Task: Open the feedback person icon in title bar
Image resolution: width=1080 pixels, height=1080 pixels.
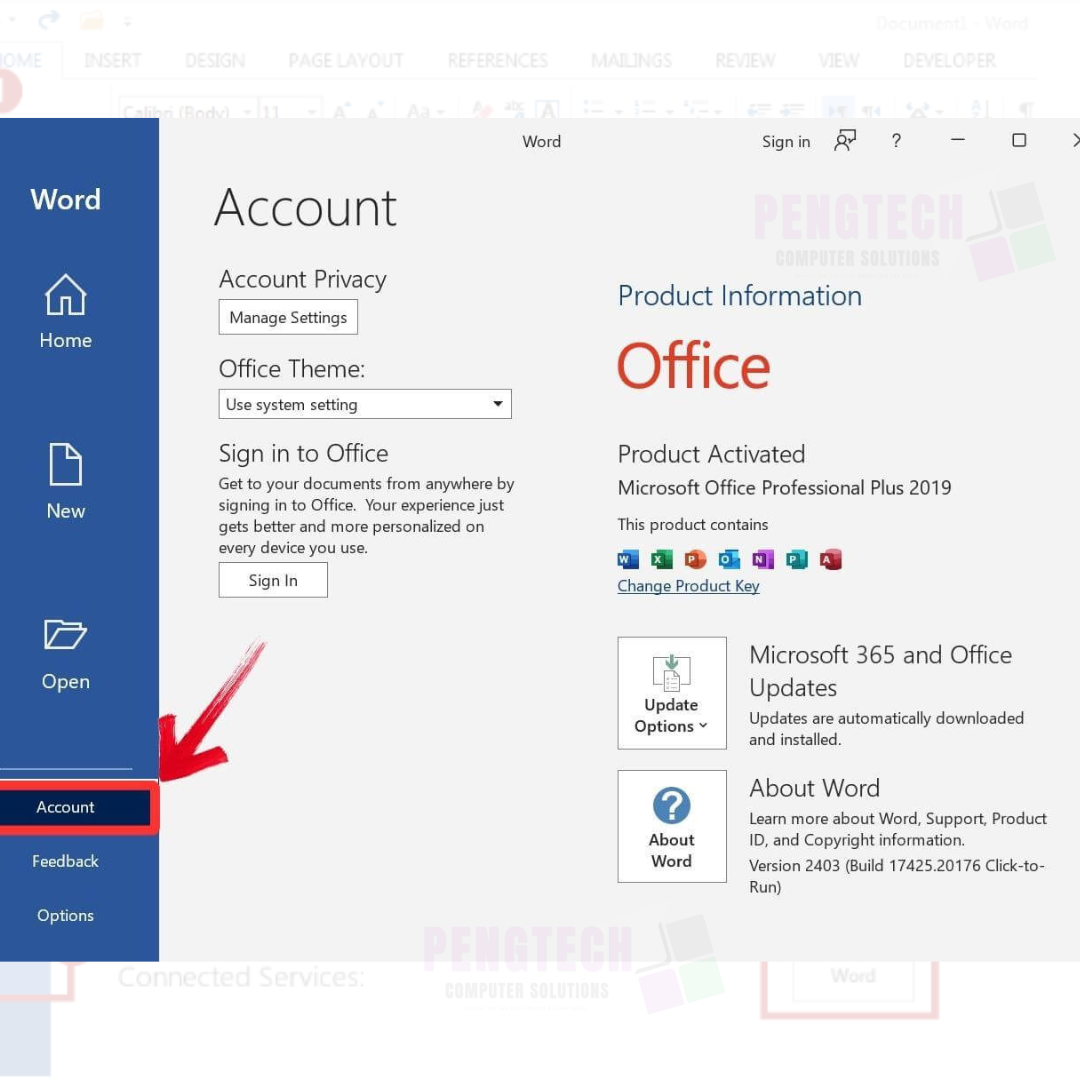Action: pos(845,141)
